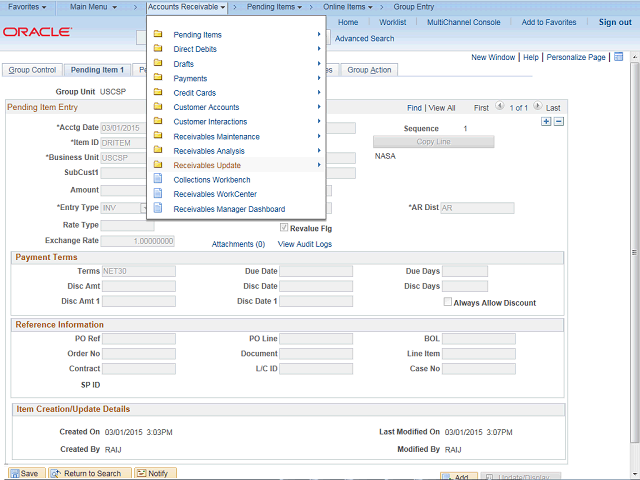Go to next row arrow icon
This screenshot has height=480, width=640.
point(539,107)
